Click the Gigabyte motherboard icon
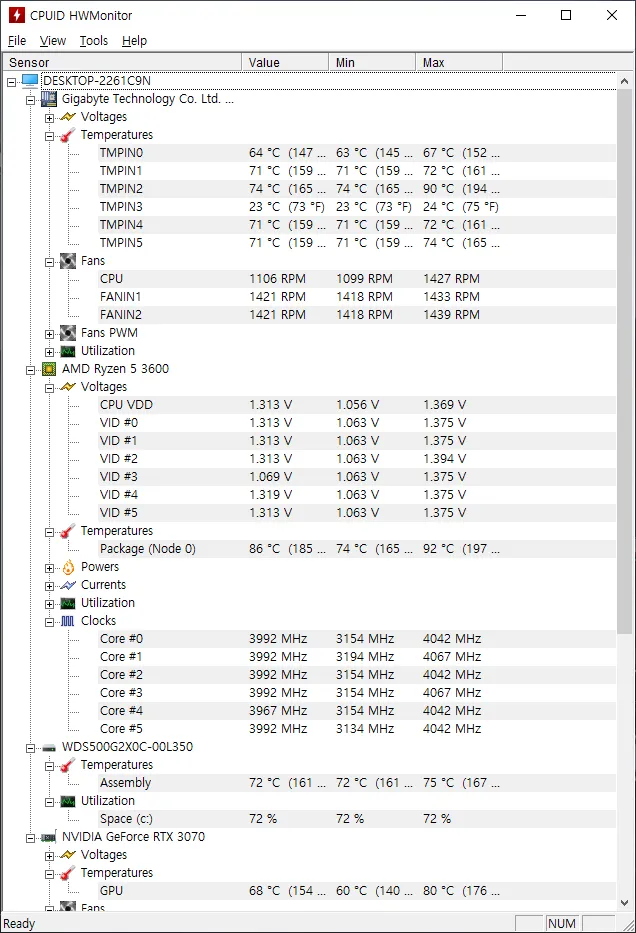Screen dimensions: 636x933 tap(49, 99)
